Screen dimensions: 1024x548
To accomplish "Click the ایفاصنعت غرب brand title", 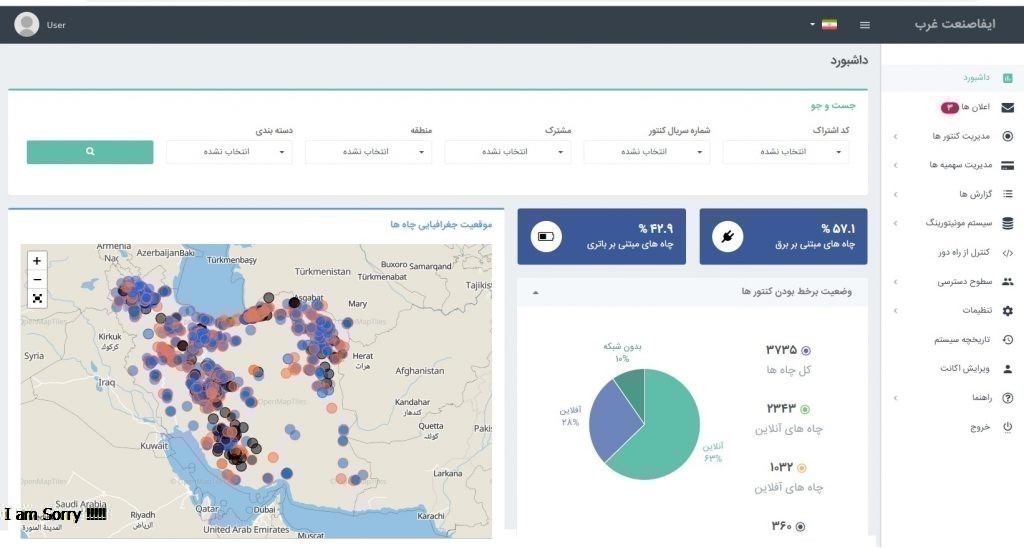I will click(x=955, y=24).
